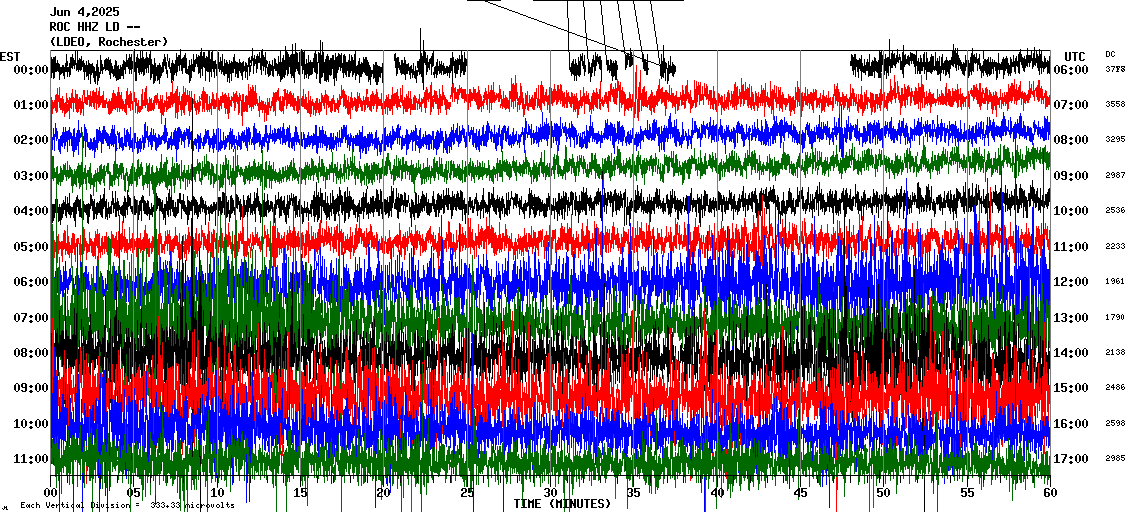Screen dimensions: 1130x519
Task: Click the 08:00 UTC row label
Action: coord(1071,140)
